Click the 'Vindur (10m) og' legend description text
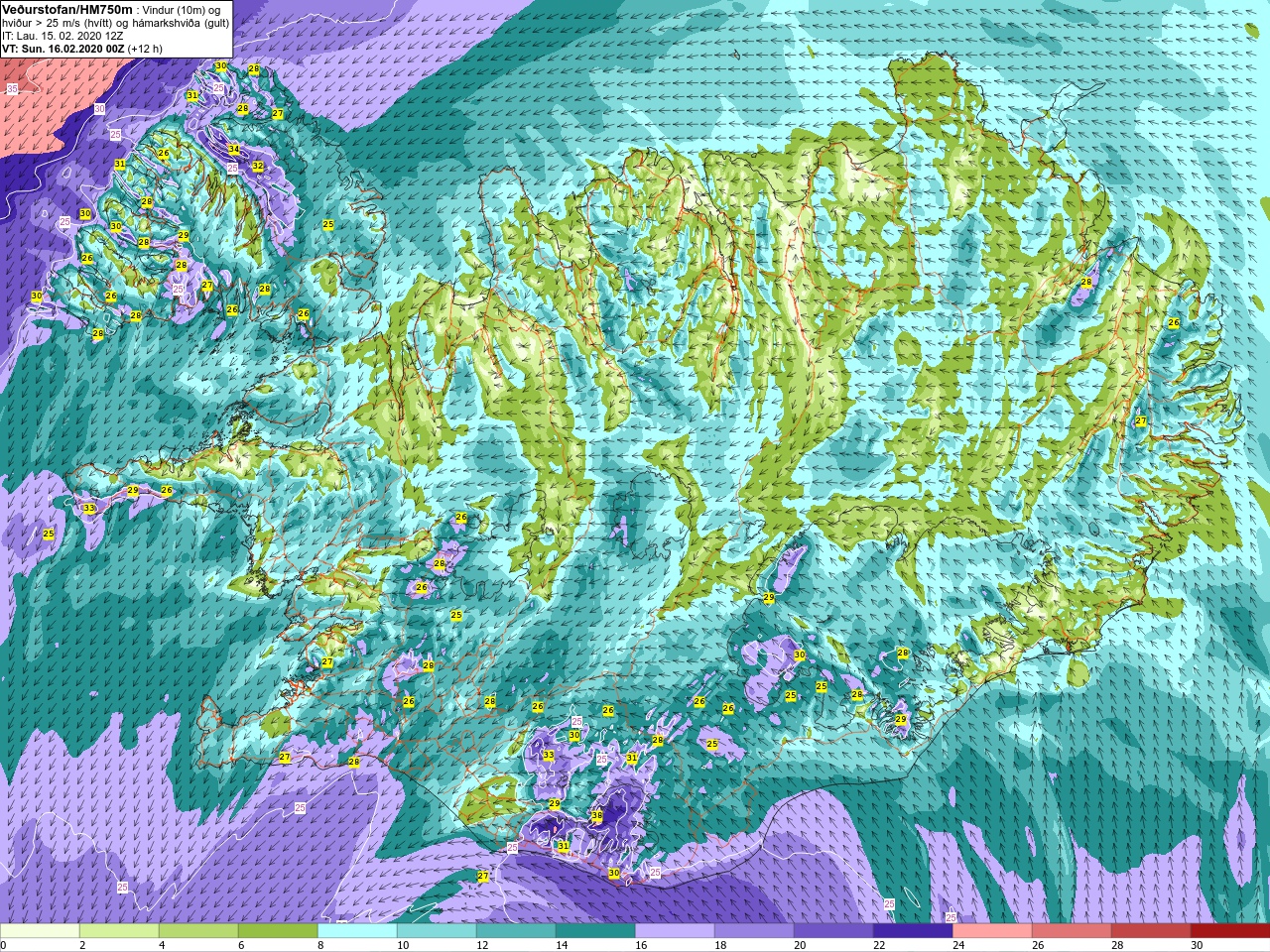Image resolution: width=1270 pixels, height=952 pixels. 183,10
